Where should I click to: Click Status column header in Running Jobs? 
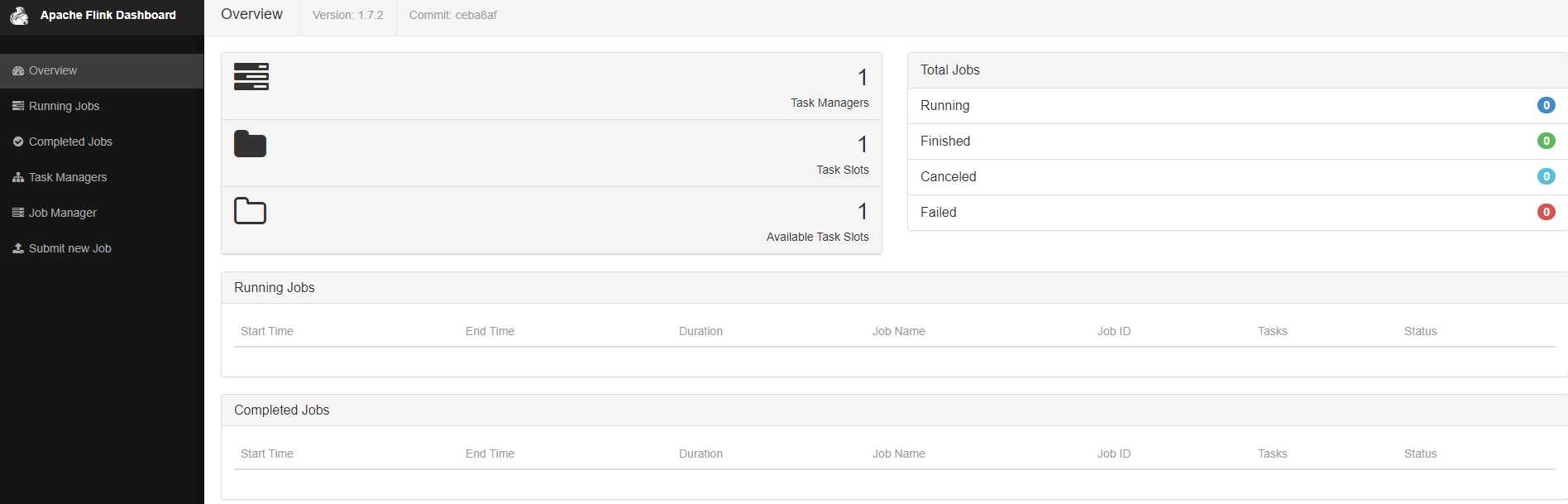pos(1420,331)
